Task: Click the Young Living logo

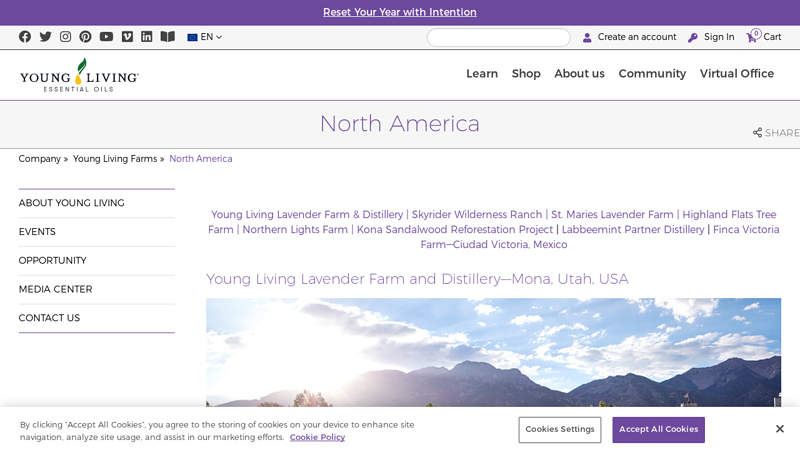Action: (79, 75)
